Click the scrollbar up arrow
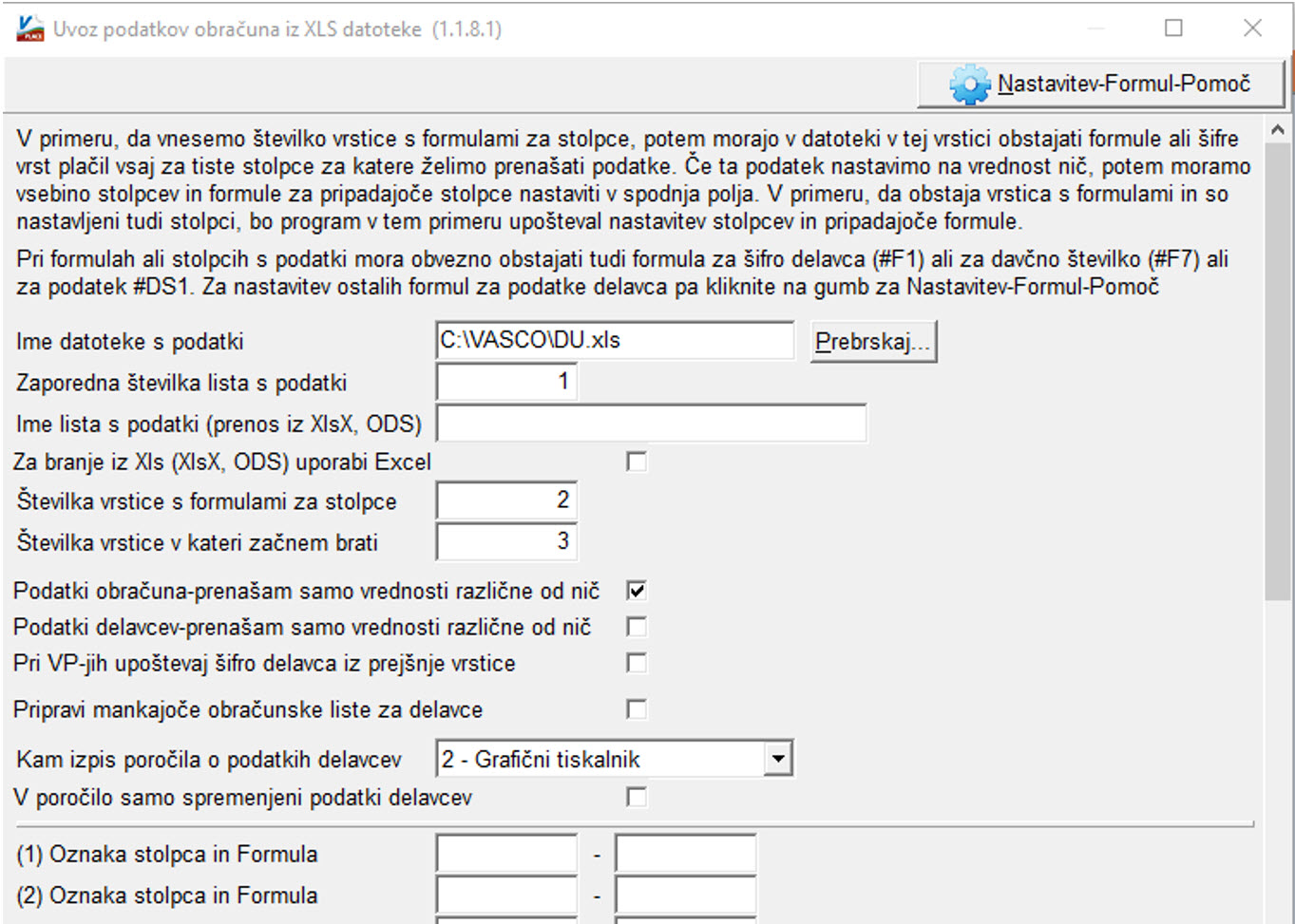This screenshot has height=924, width=1295. click(1278, 130)
